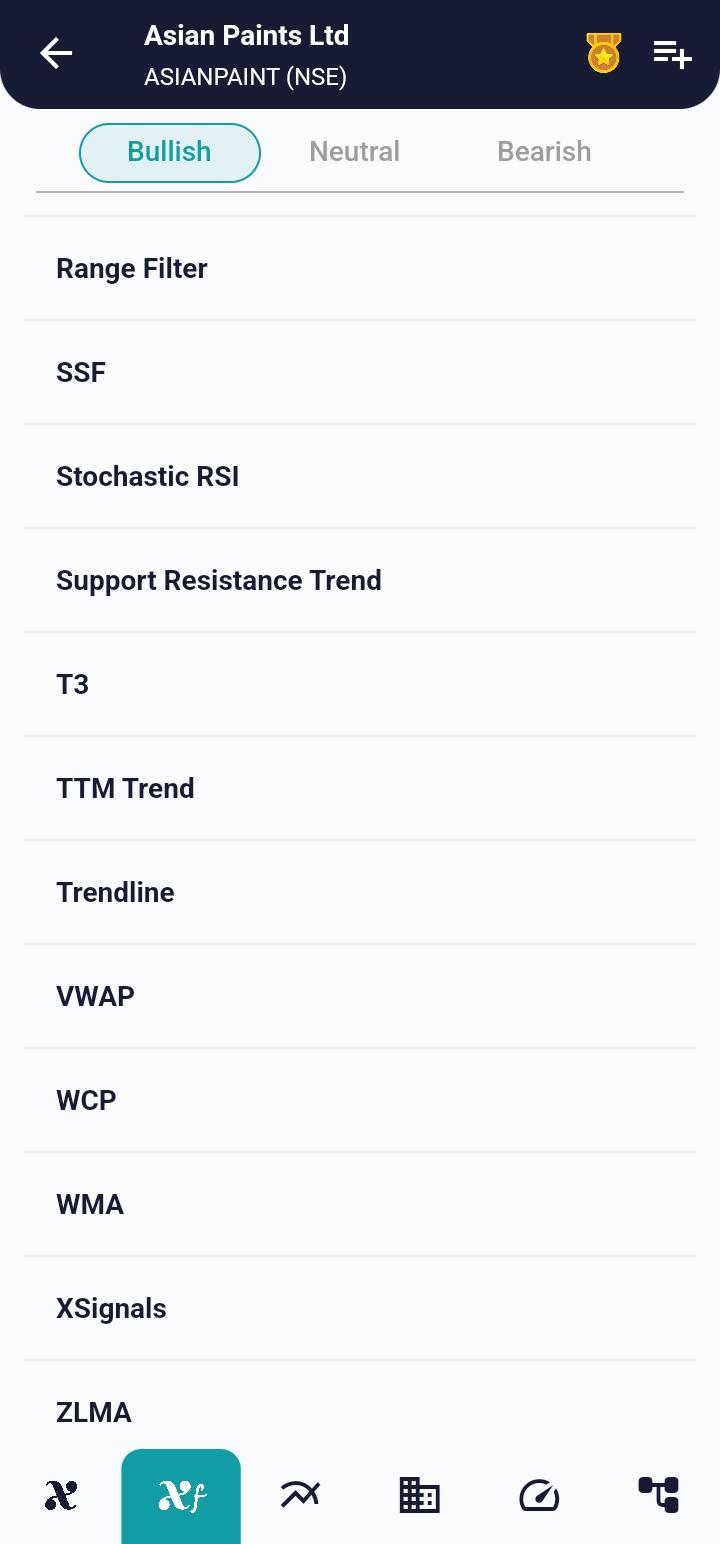Viewport: 720px width, 1544px height.
Task: Switch sentiment filter to Neutral
Action: 354,151
